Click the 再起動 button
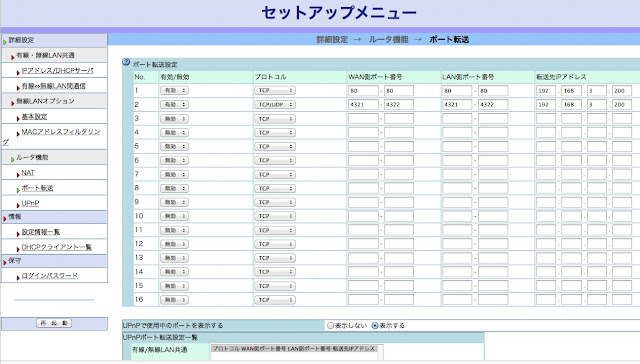640x364 pixels. pos(54,323)
